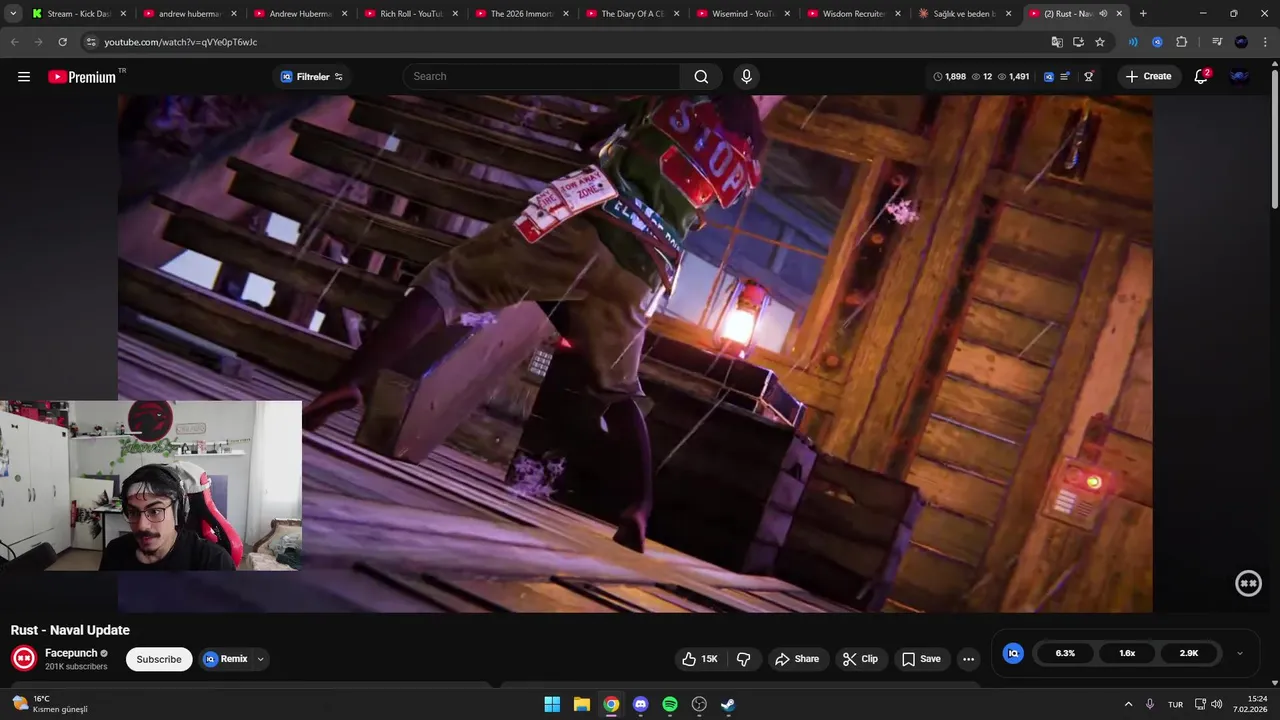Image resolution: width=1280 pixels, height=720 pixels.
Task: Click the video player to pause
Action: [x=635, y=353]
